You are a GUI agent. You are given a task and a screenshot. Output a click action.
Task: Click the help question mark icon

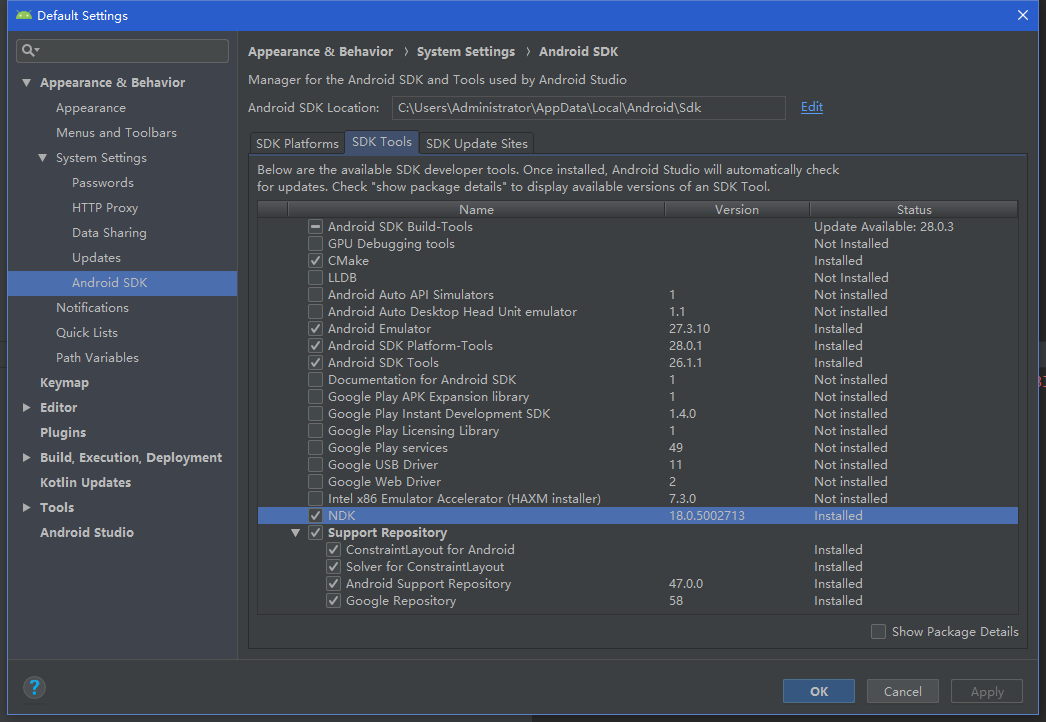(34, 687)
